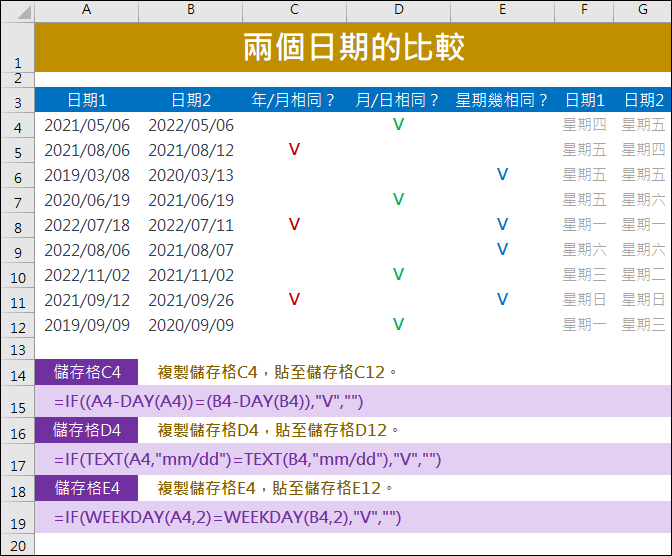This screenshot has height=556, width=672.
Task: Select cell with date 2021/08/06
Action: (87, 150)
